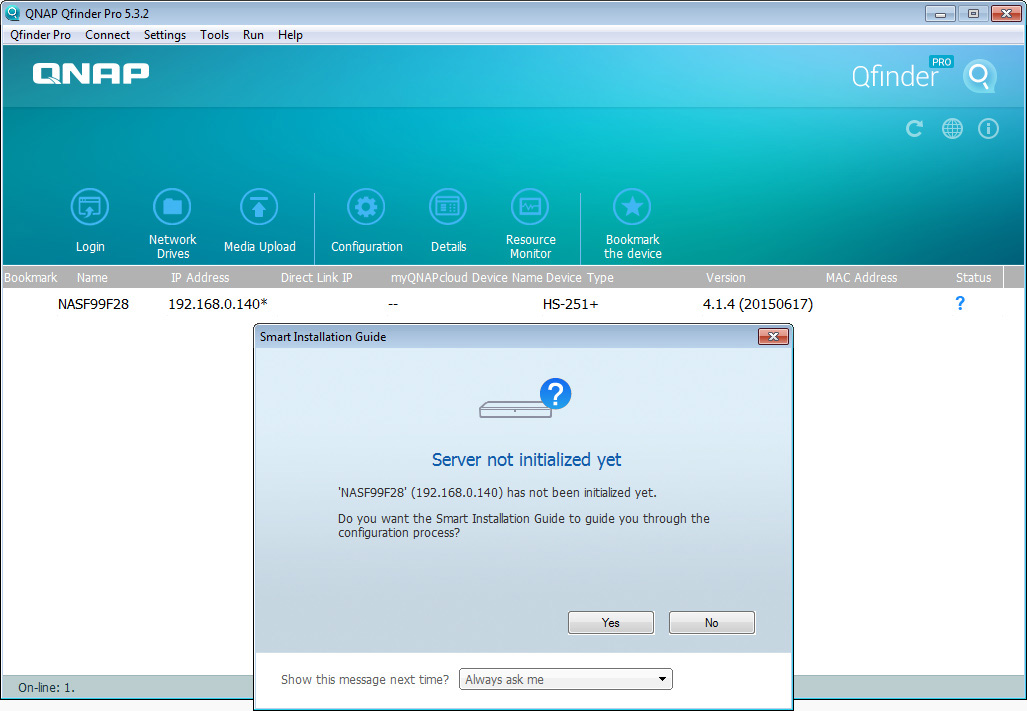
Task: Click the QNAP logo
Action: [91, 73]
